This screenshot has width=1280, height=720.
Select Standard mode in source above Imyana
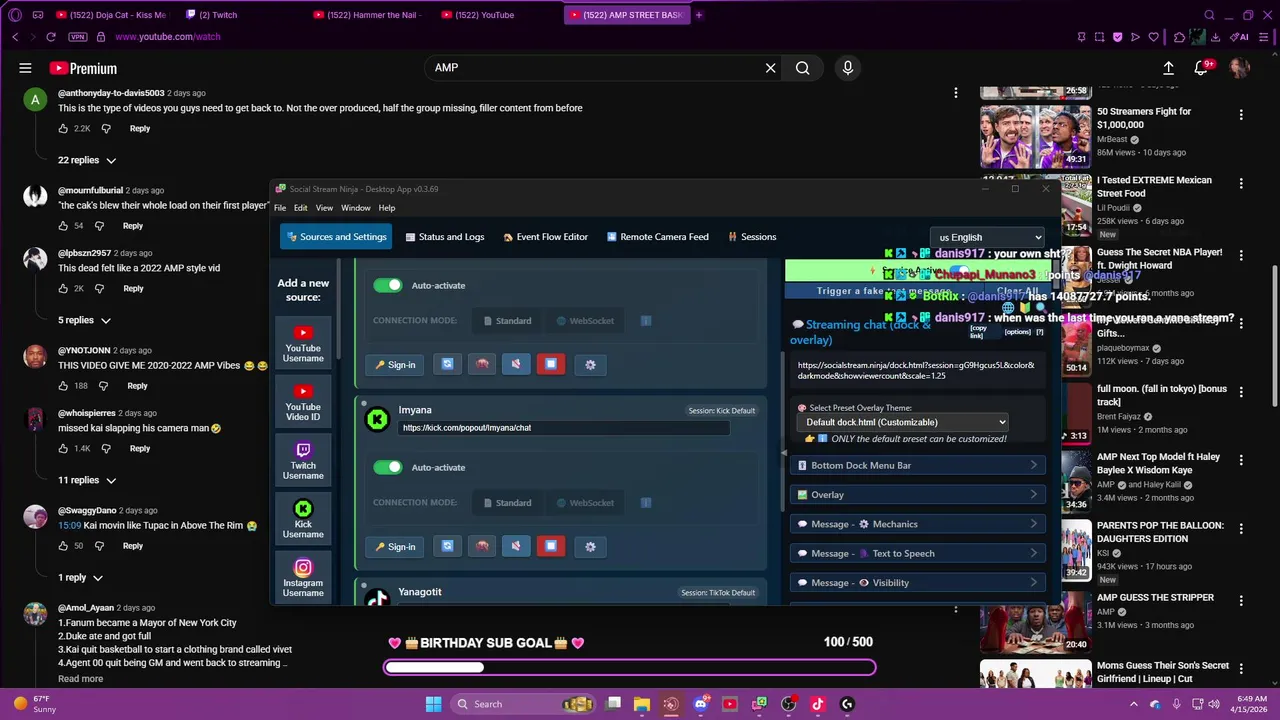(507, 320)
